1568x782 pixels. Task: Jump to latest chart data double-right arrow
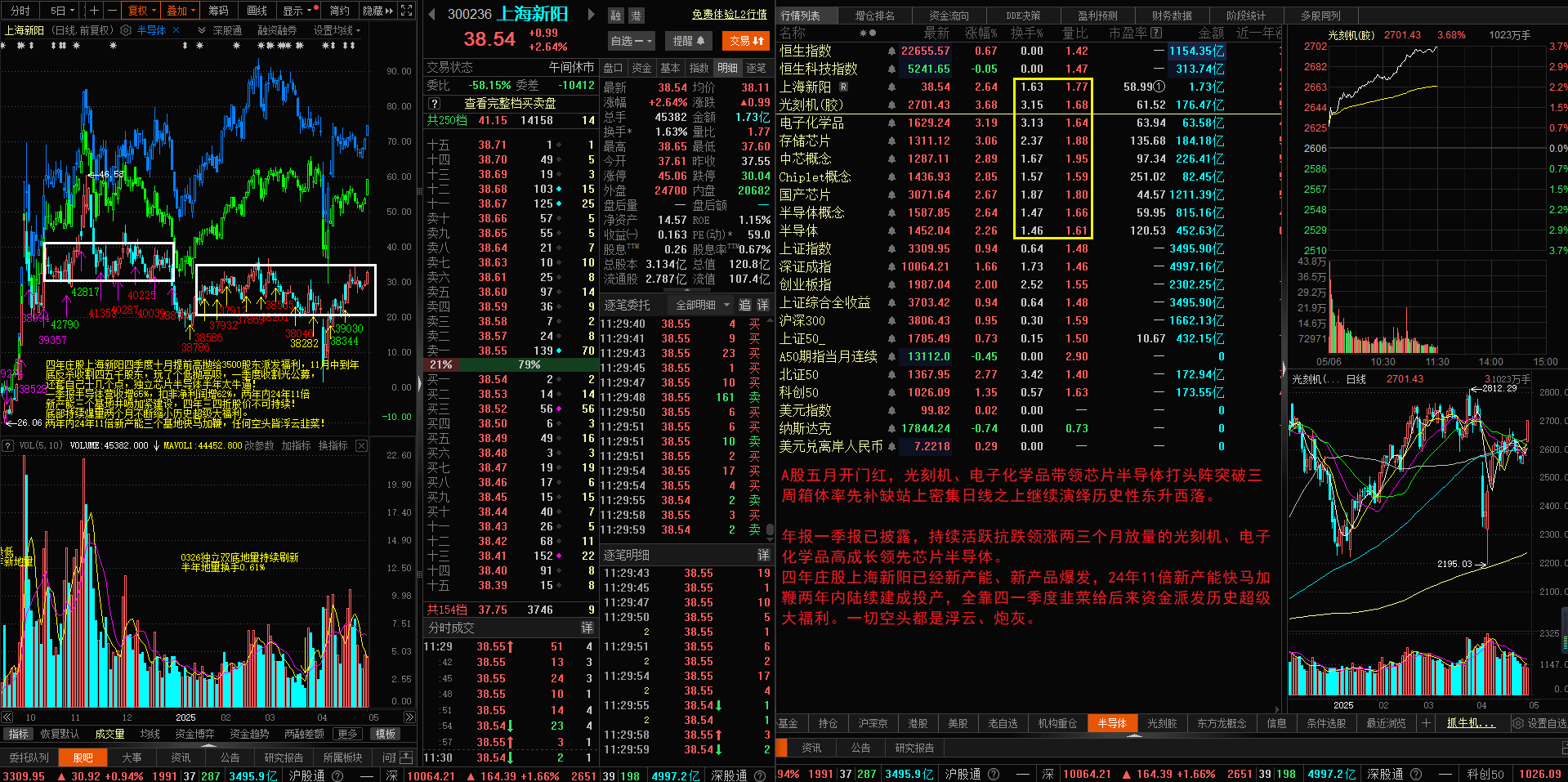point(409,717)
